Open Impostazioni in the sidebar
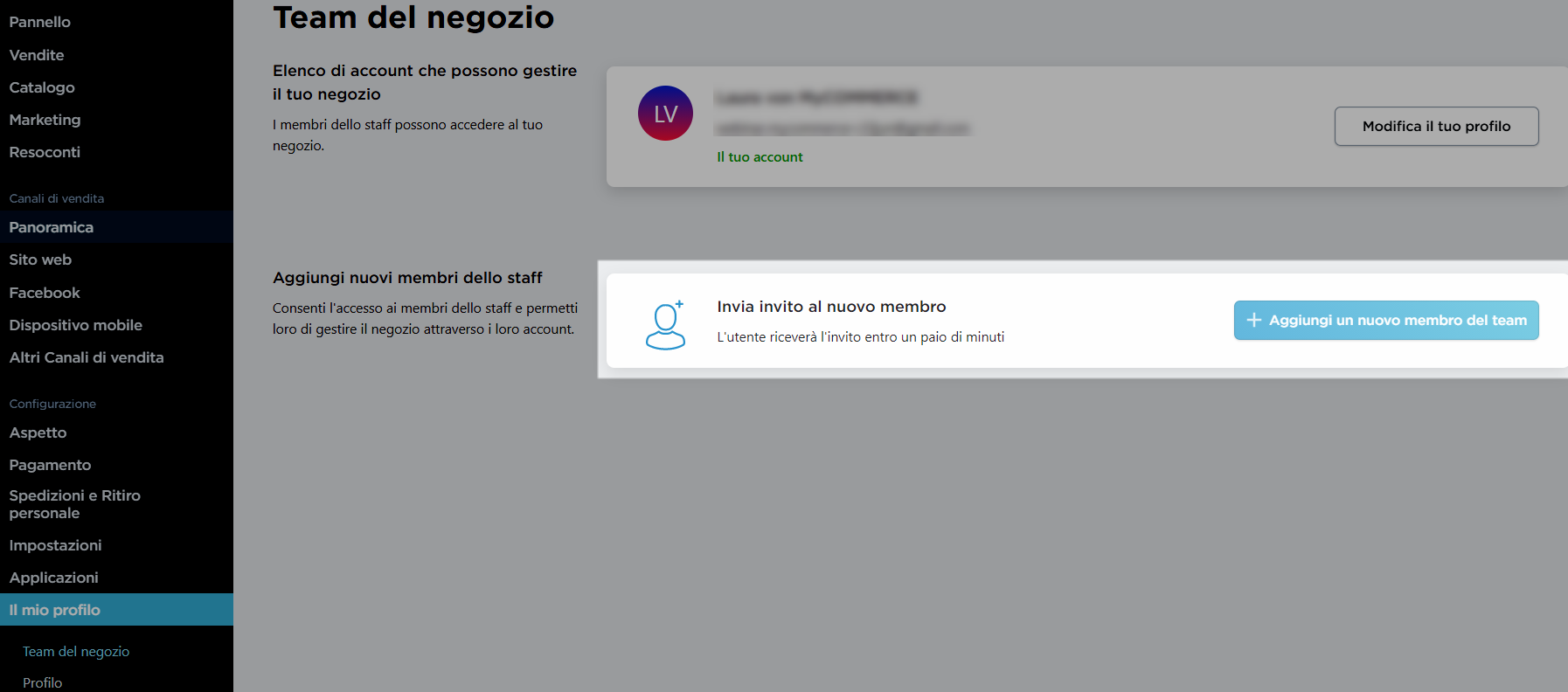The width and height of the screenshot is (1568, 692). click(55, 545)
